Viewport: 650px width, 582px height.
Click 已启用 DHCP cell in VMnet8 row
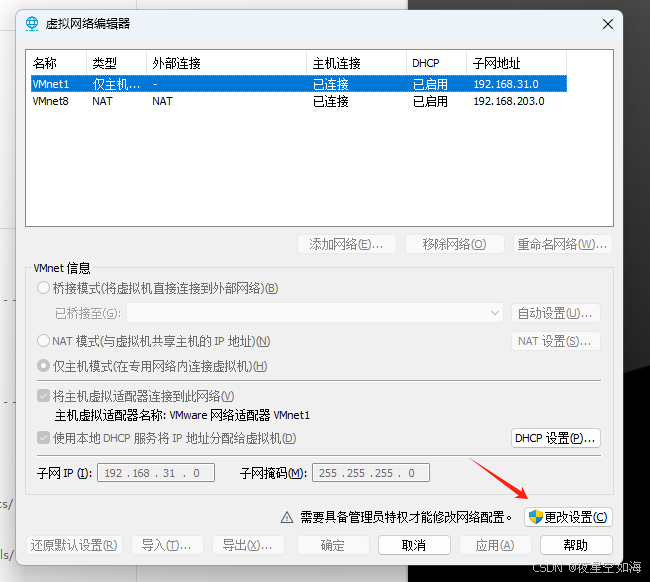click(x=430, y=101)
